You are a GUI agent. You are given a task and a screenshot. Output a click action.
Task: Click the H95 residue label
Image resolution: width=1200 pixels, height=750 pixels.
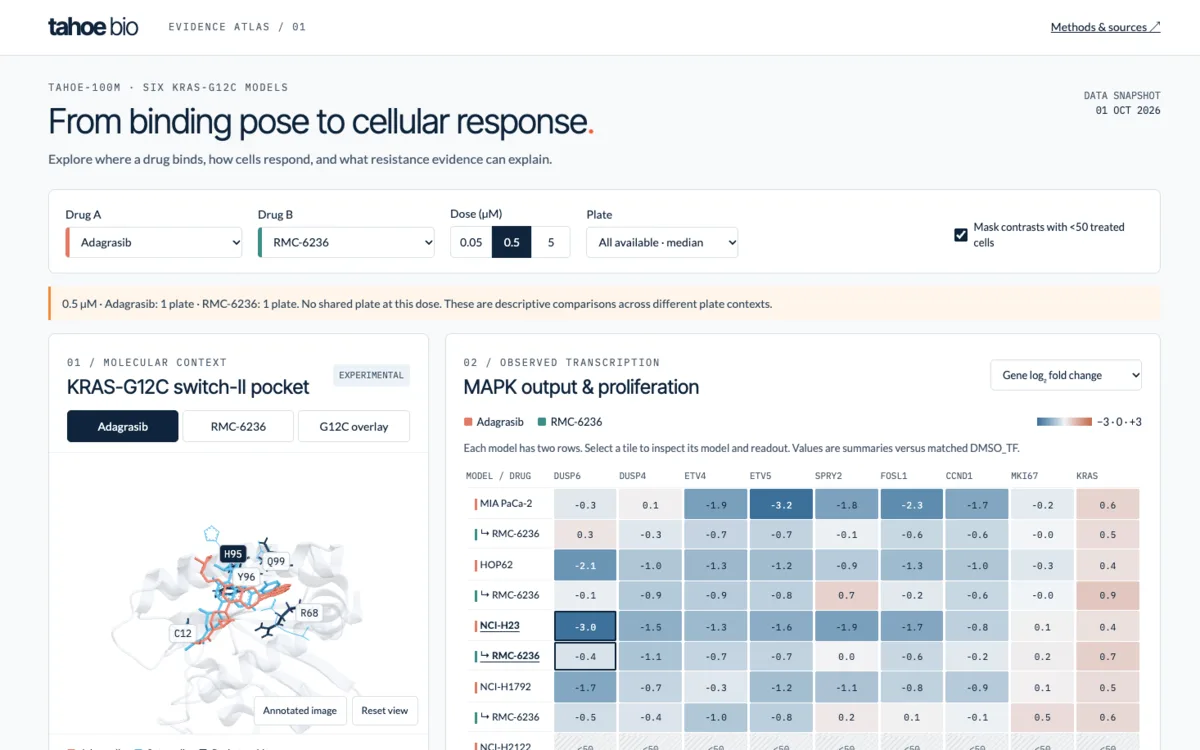[233, 554]
